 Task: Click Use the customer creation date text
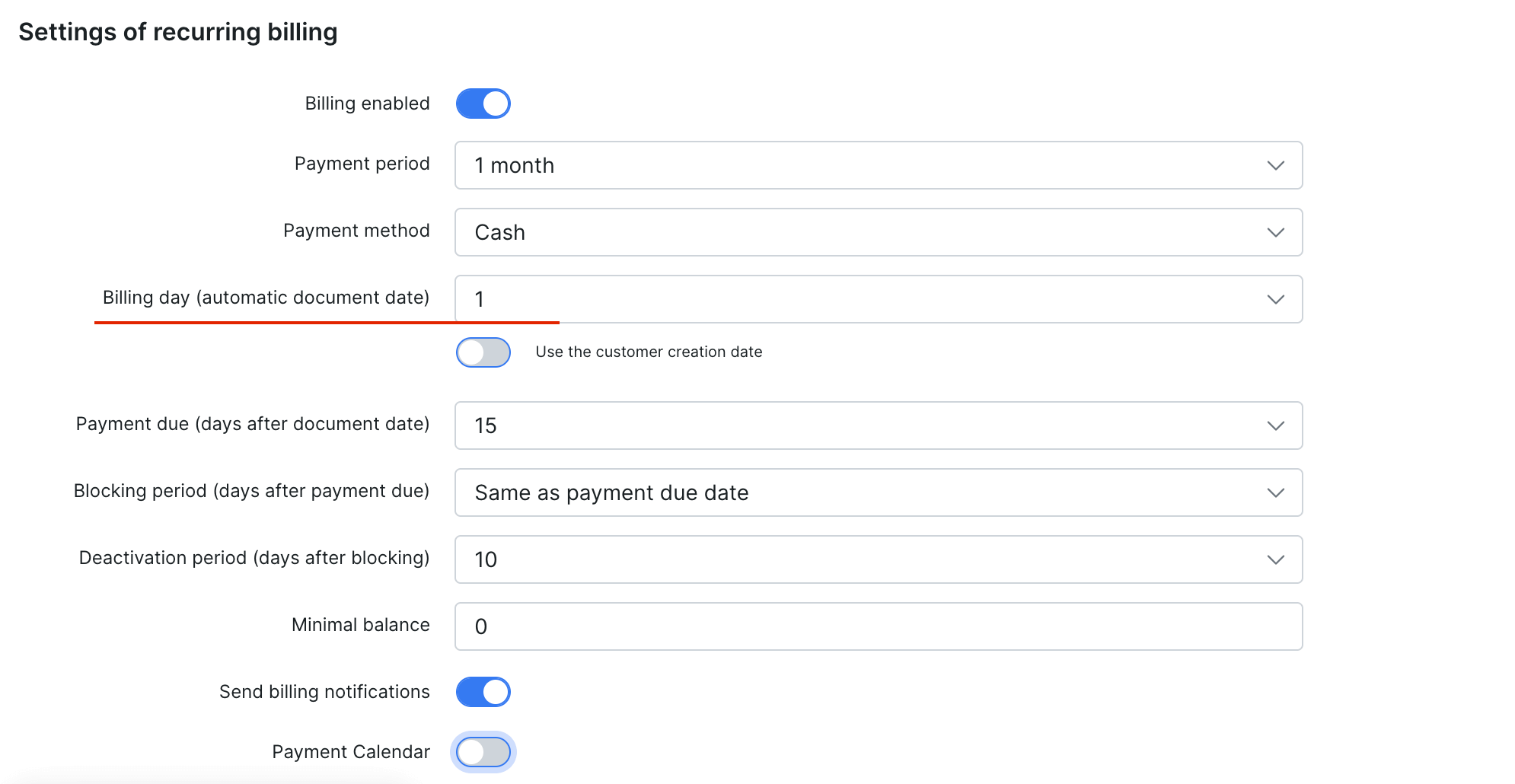coord(649,352)
